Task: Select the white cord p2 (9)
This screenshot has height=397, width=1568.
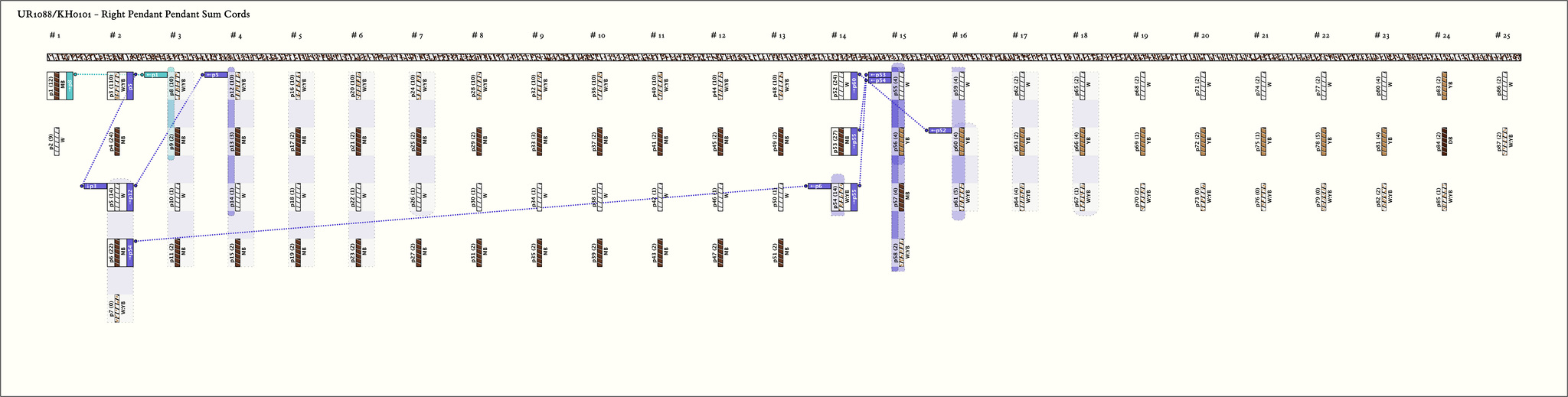Action: point(56,142)
